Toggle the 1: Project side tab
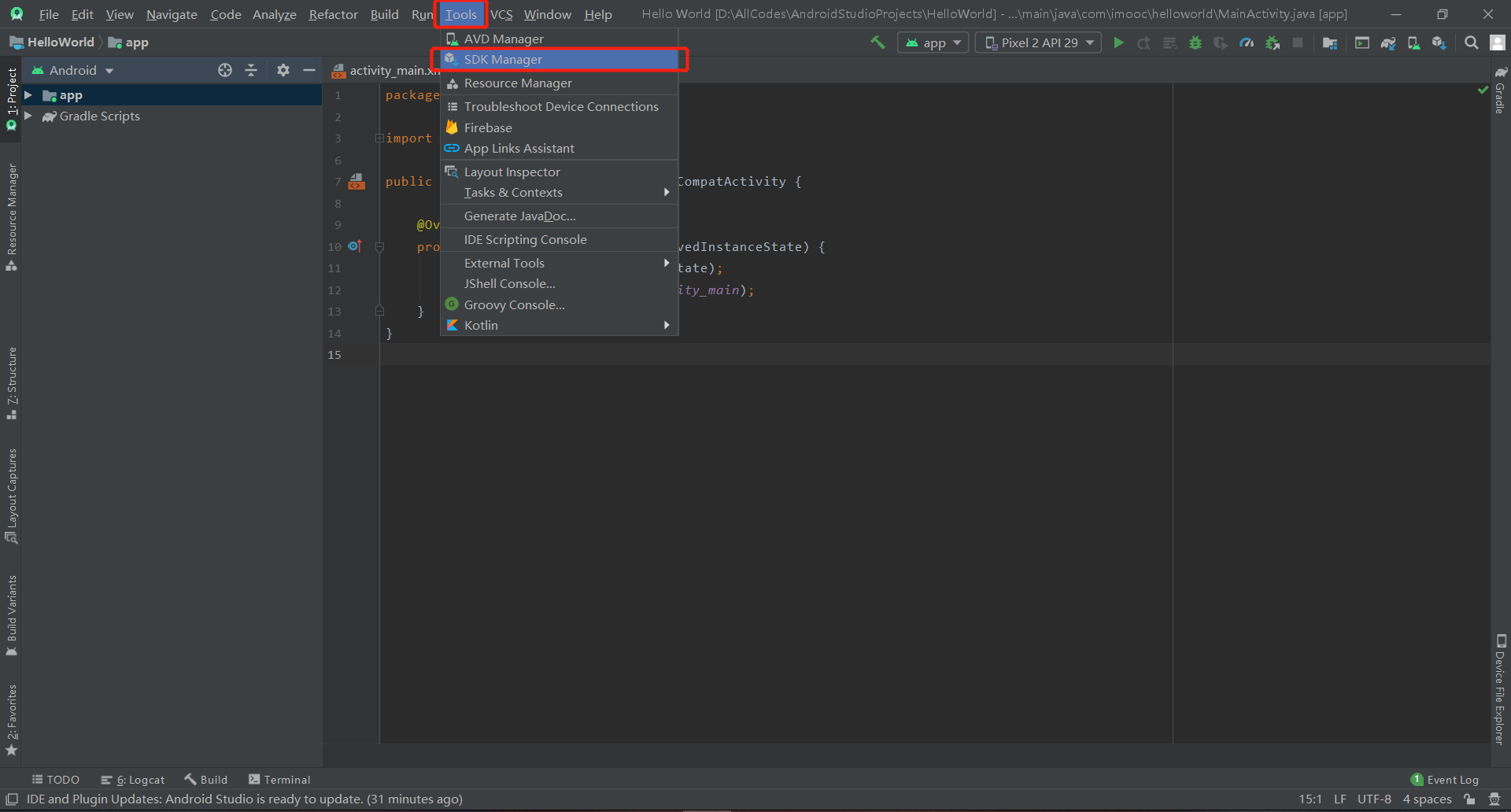Viewport: 1511px width, 812px height. pos(11,99)
